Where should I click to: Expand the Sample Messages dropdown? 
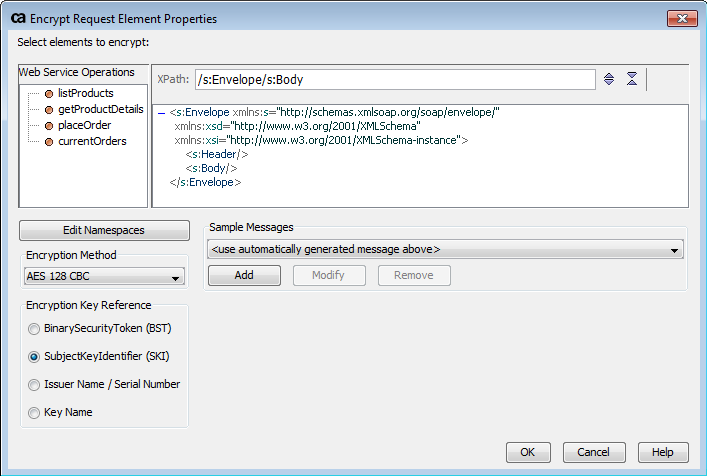tap(445, 249)
